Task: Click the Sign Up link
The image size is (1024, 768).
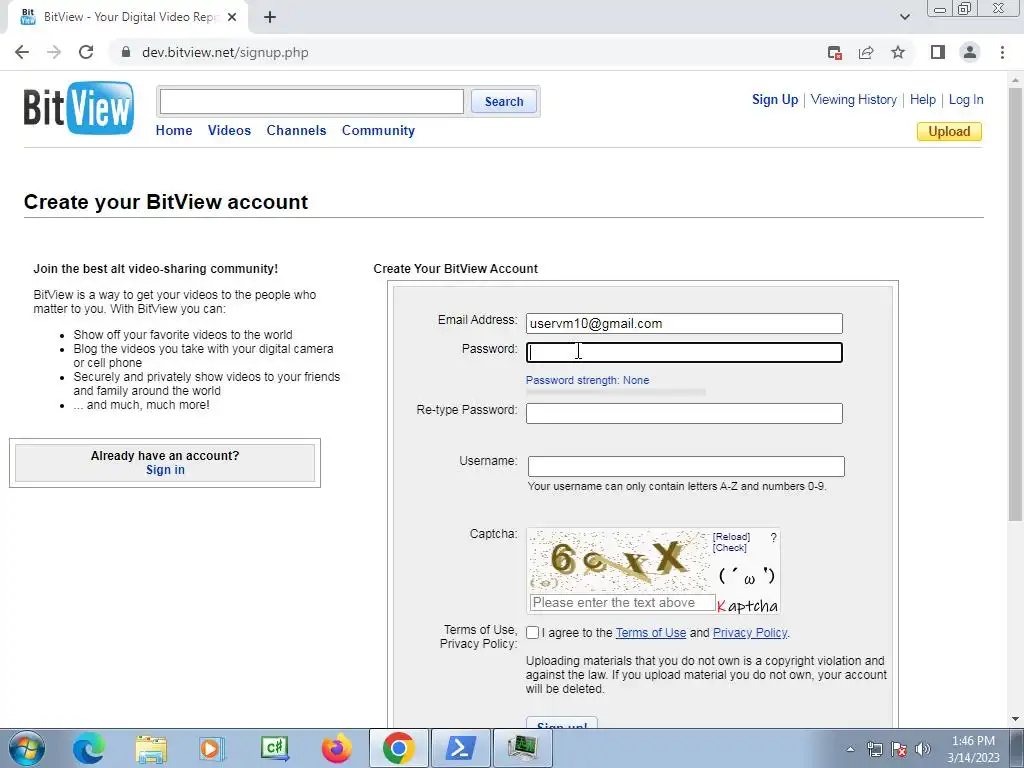Action: click(x=775, y=99)
